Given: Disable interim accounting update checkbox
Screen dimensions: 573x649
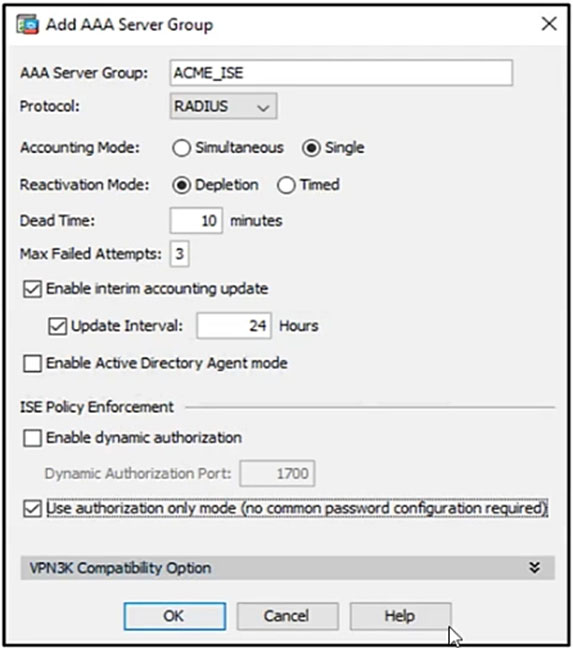Looking at the screenshot, I should click(x=32, y=289).
